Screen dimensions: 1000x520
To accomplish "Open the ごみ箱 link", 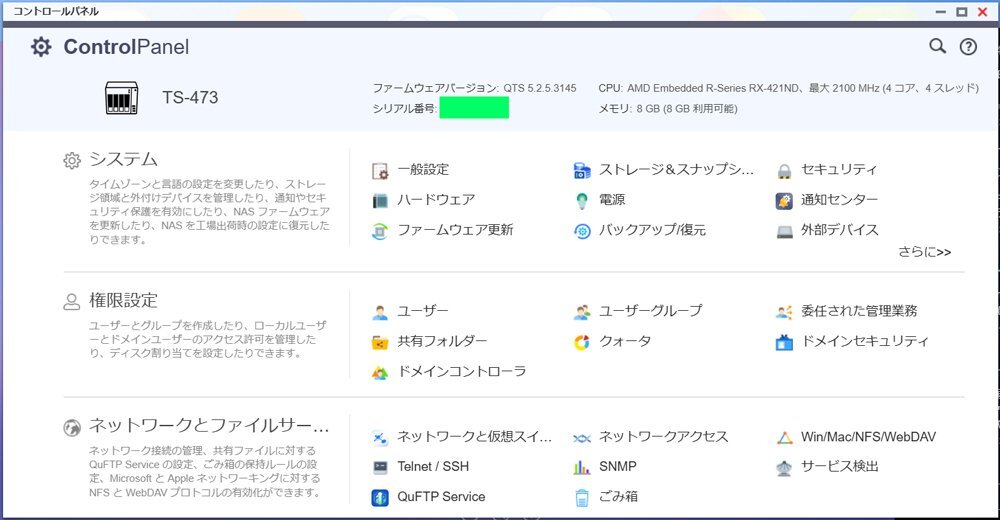I will (618, 496).
